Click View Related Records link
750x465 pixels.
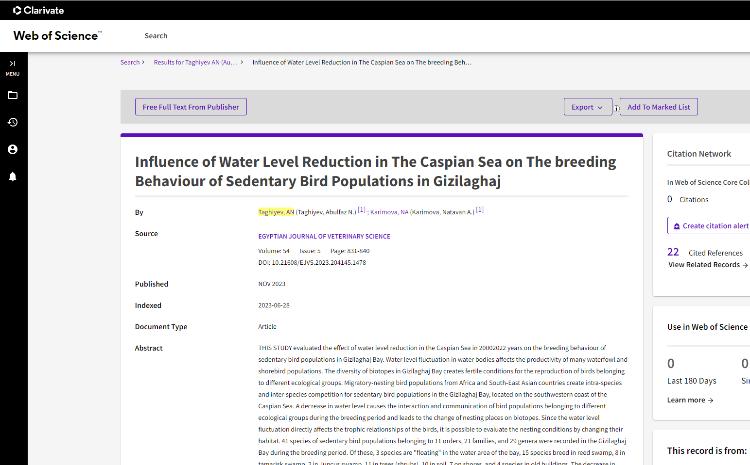tap(705, 265)
